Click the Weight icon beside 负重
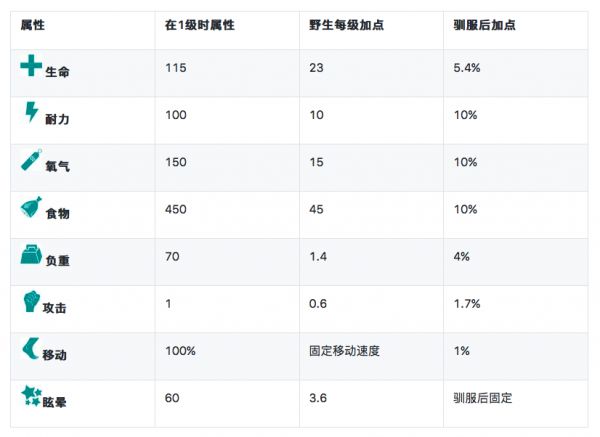The image size is (600, 437). (31, 255)
